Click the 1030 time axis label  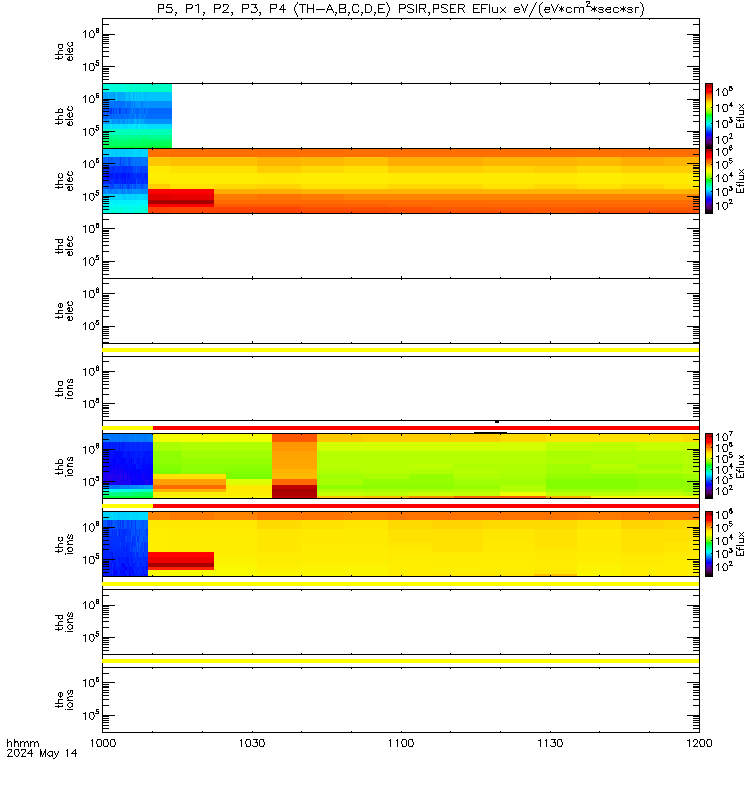[252, 743]
